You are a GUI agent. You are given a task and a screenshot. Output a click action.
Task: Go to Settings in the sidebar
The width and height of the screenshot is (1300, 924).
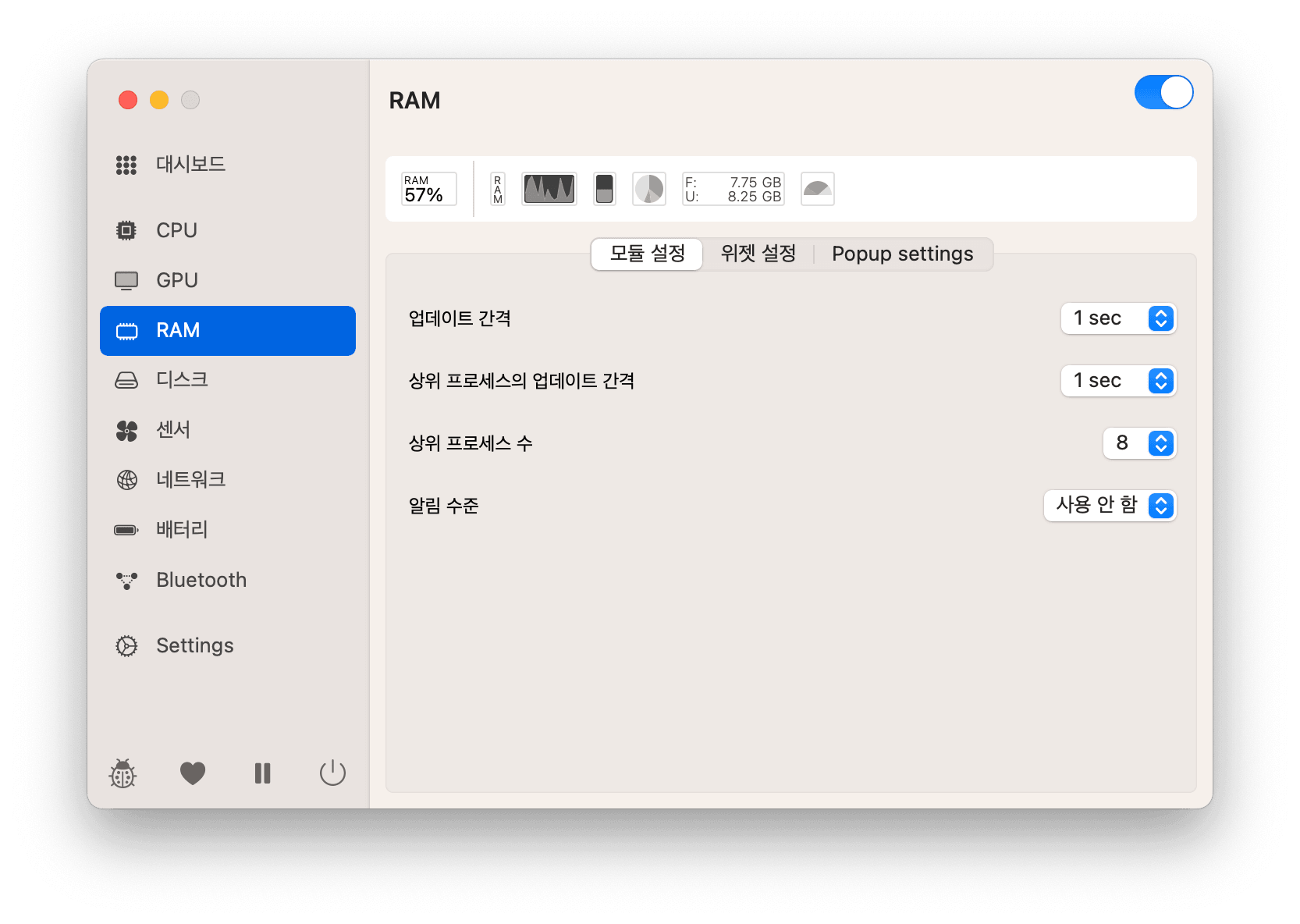[194, 645]
